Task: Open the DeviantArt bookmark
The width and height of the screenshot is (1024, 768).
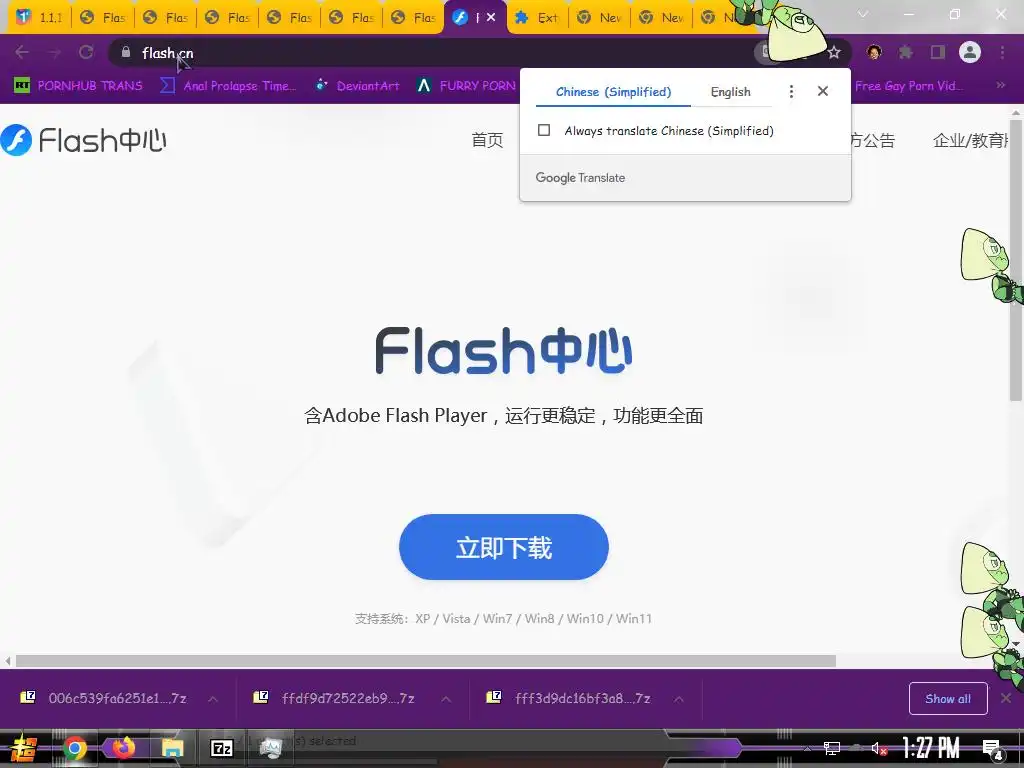Action: click(x=358, y=86)
